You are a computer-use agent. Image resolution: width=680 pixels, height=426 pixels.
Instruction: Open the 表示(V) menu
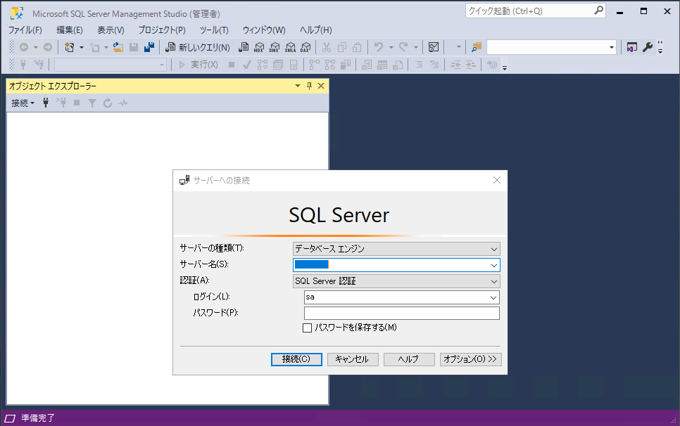(x=111, y=30)
